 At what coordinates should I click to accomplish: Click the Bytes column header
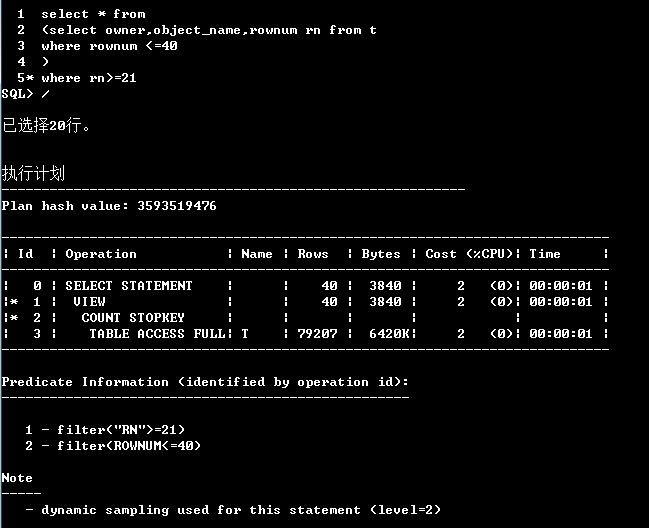tap(381, 254)
